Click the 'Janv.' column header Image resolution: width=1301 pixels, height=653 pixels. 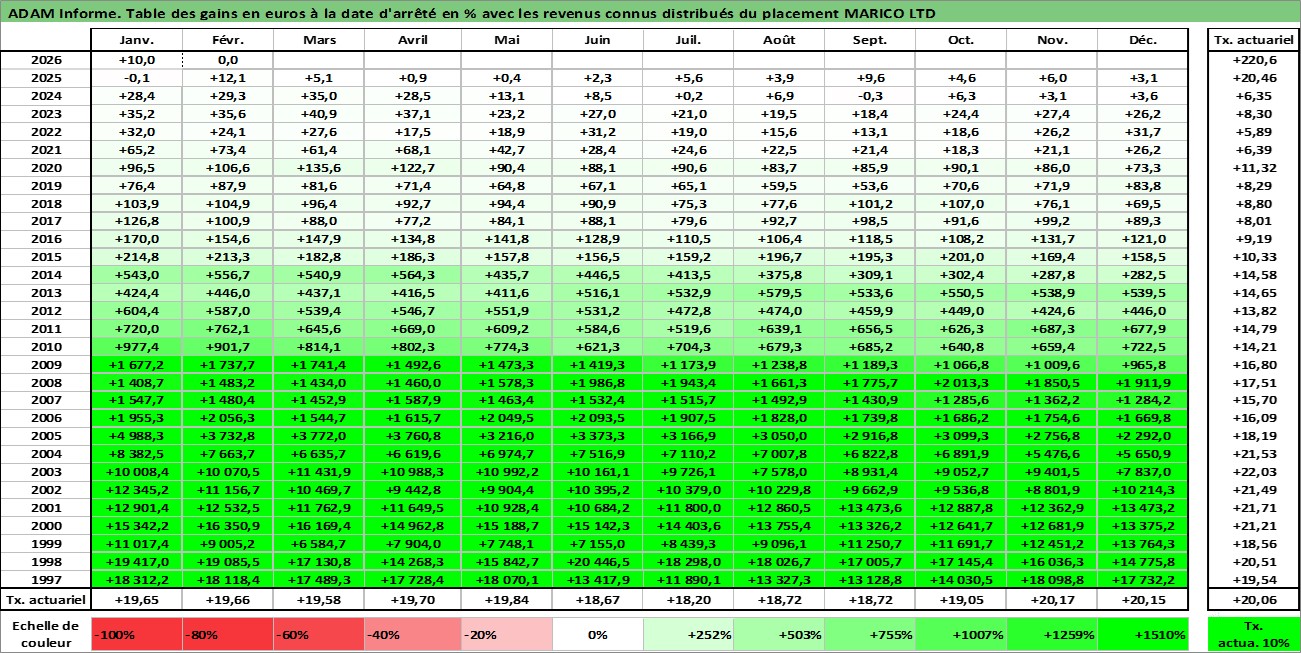(x=136, y=40)
